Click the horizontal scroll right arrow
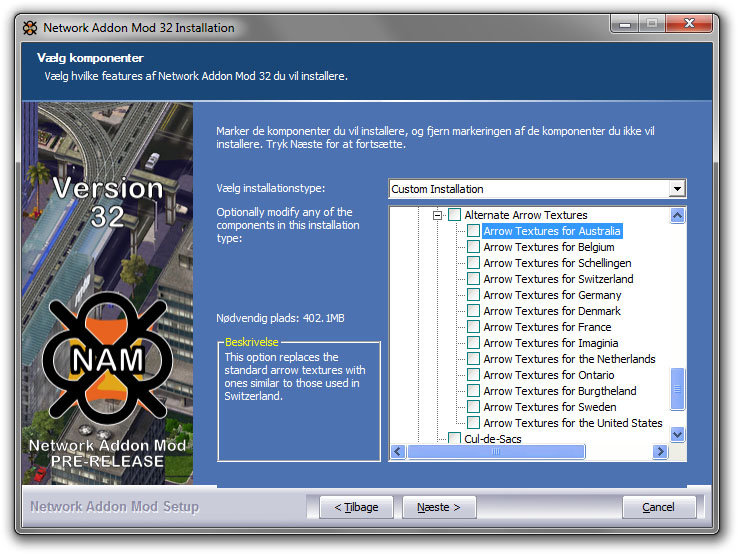738x554 pixels. pos(660,451)
